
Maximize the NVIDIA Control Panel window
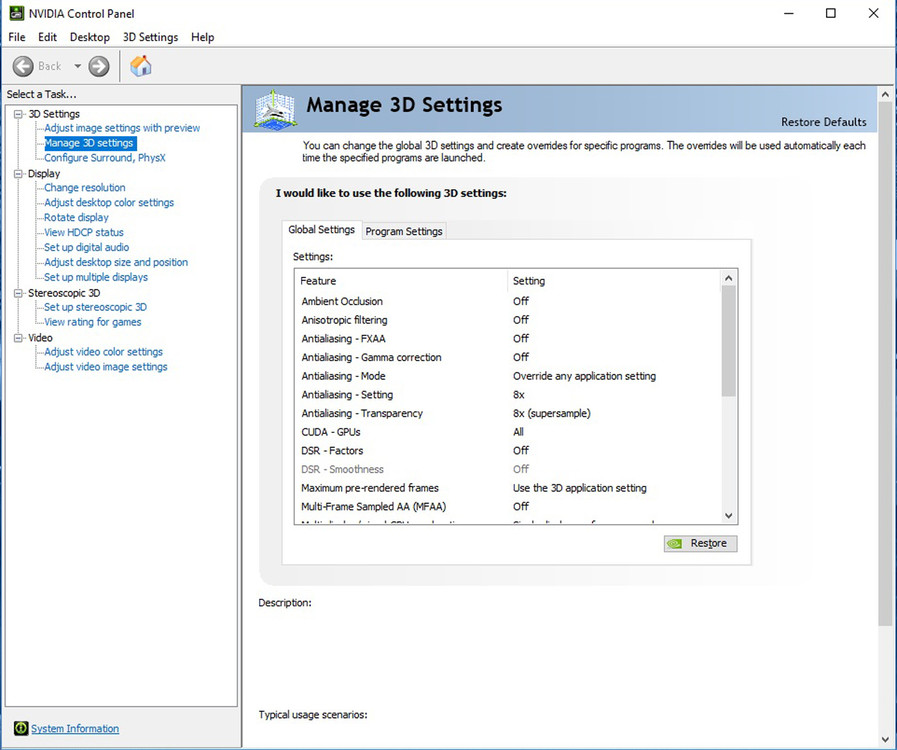click(x=831, y=13)
